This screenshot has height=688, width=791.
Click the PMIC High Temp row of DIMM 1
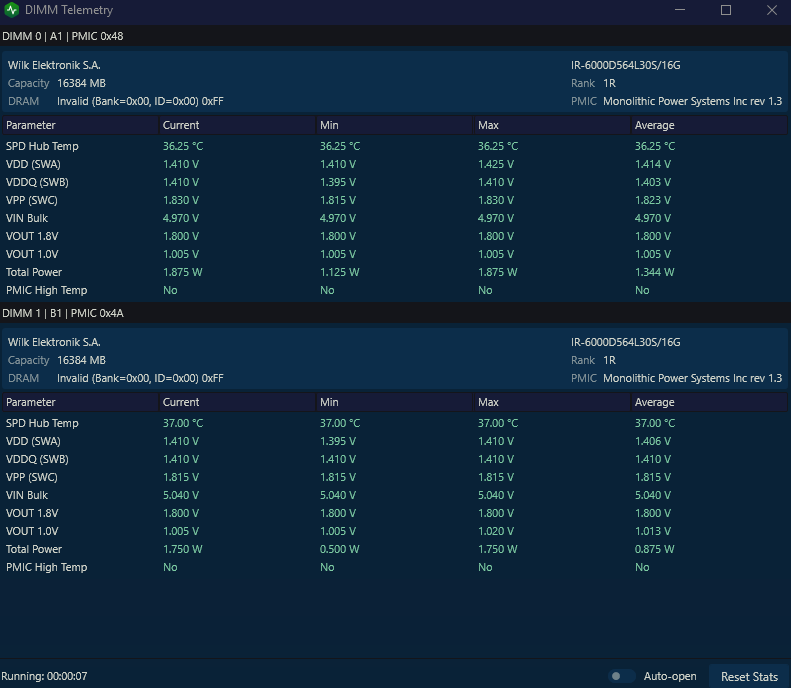(x=395, y=567)
